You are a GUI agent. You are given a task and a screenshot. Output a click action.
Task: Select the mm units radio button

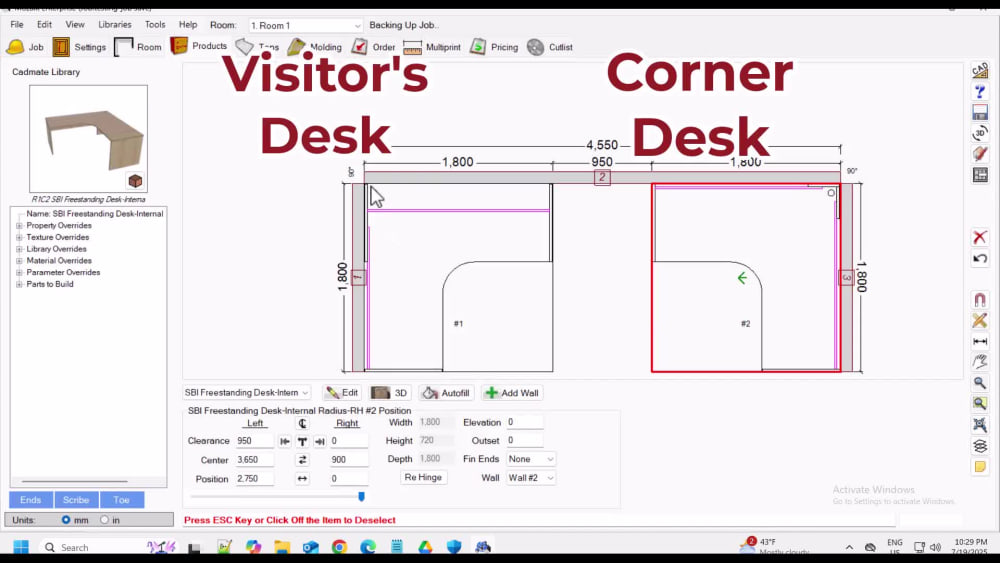tap(66, 520)
